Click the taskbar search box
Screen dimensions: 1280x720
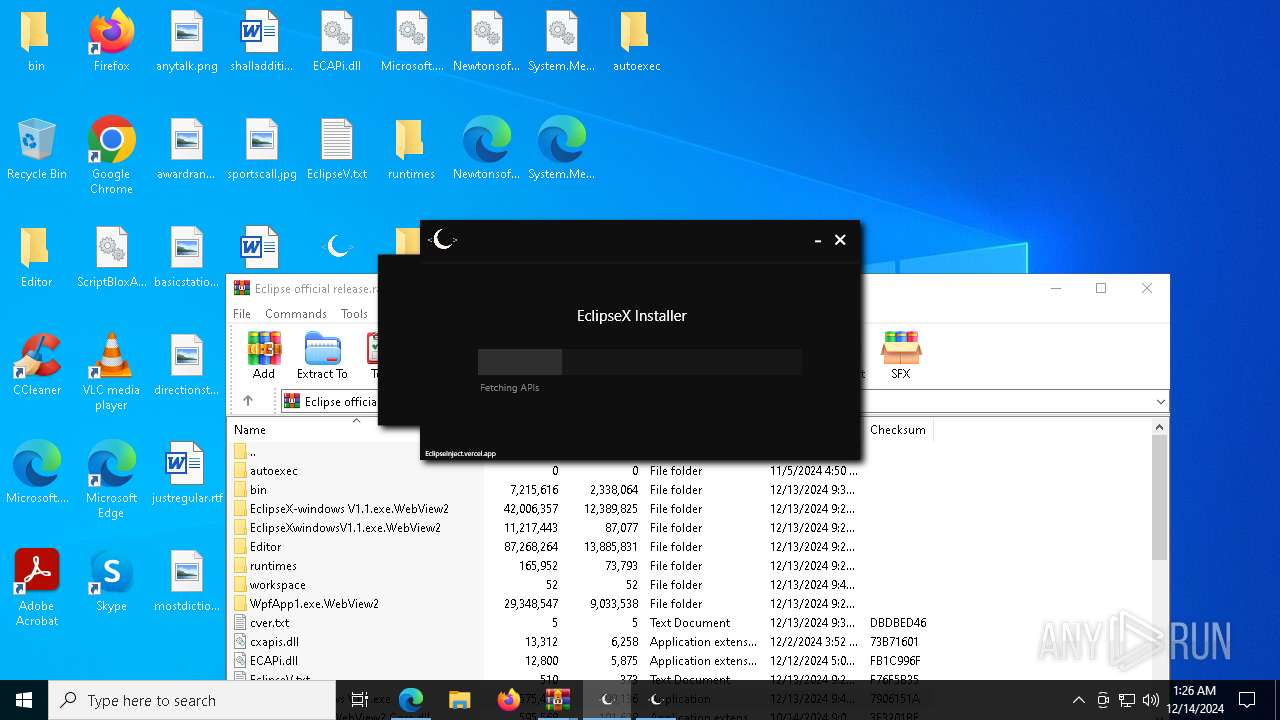point(192,700)
